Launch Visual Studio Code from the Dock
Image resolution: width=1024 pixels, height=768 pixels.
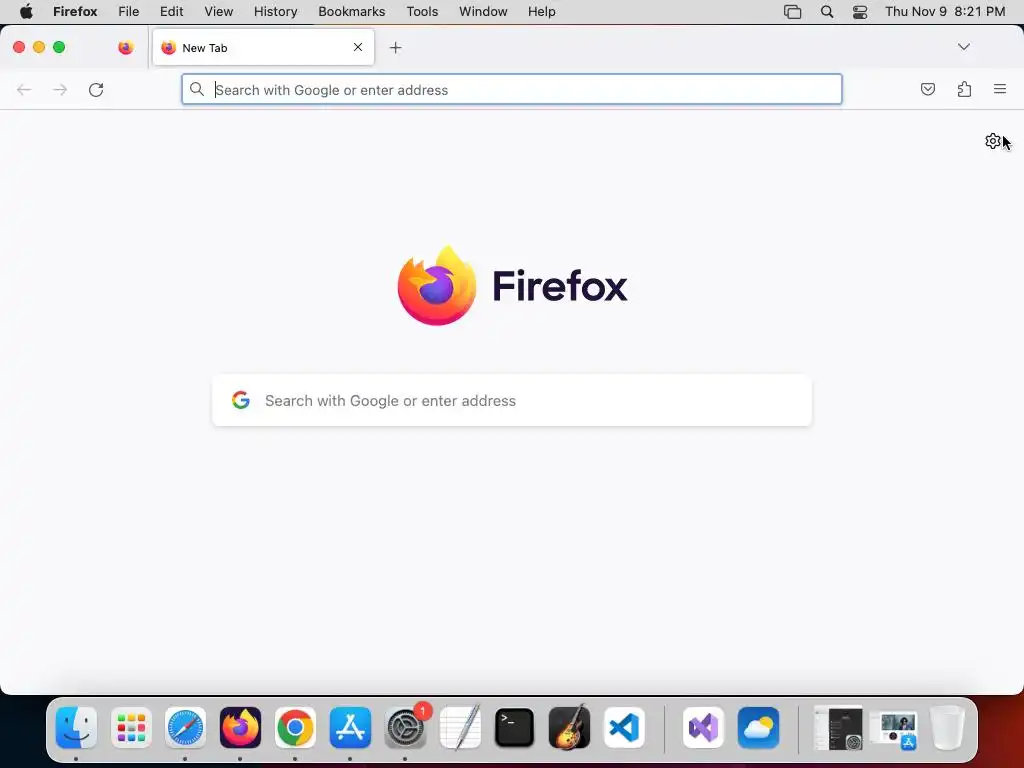click(624, 728)
